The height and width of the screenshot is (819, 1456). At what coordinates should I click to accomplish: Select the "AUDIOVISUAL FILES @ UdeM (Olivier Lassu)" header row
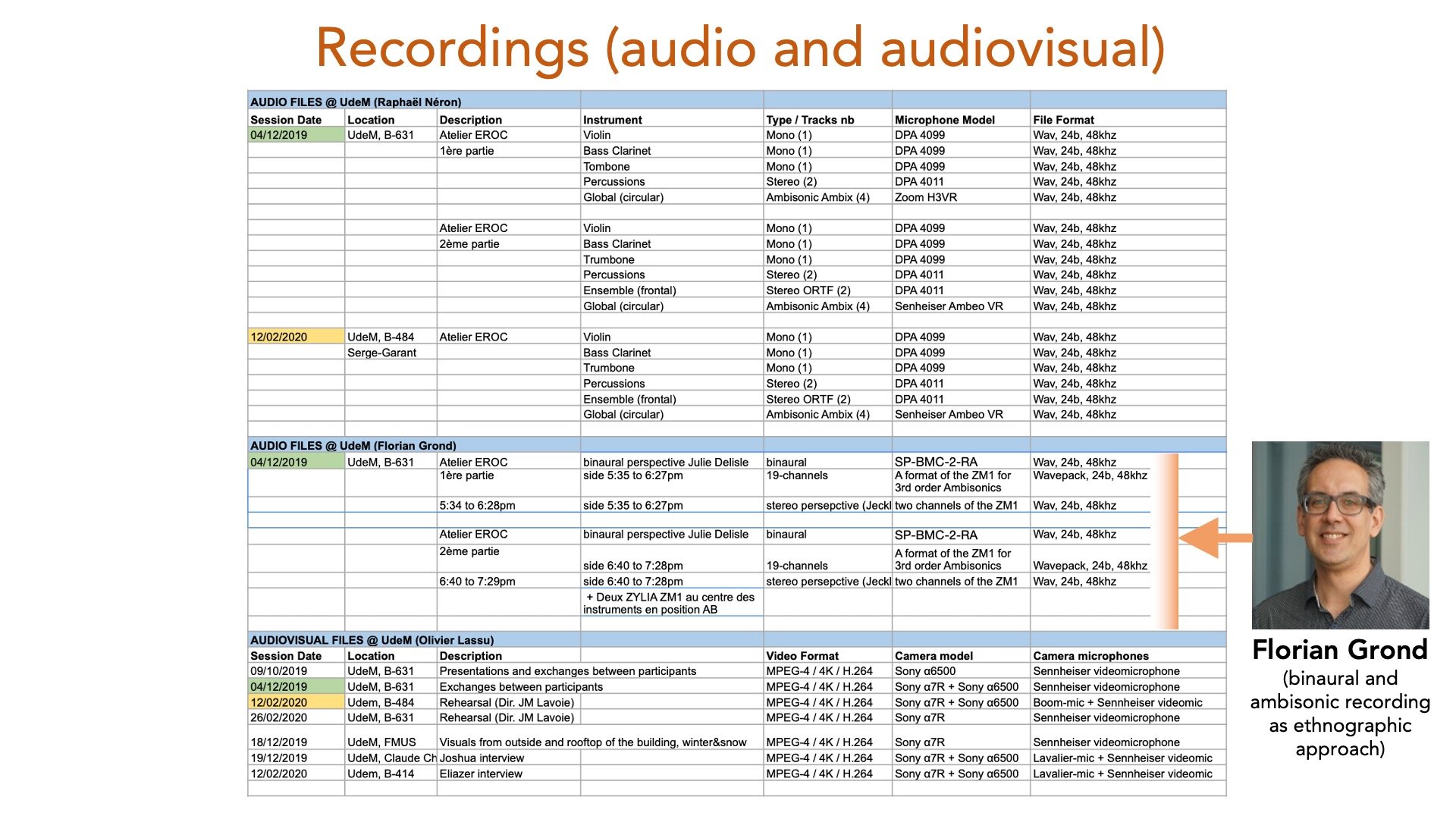point(736,640)
